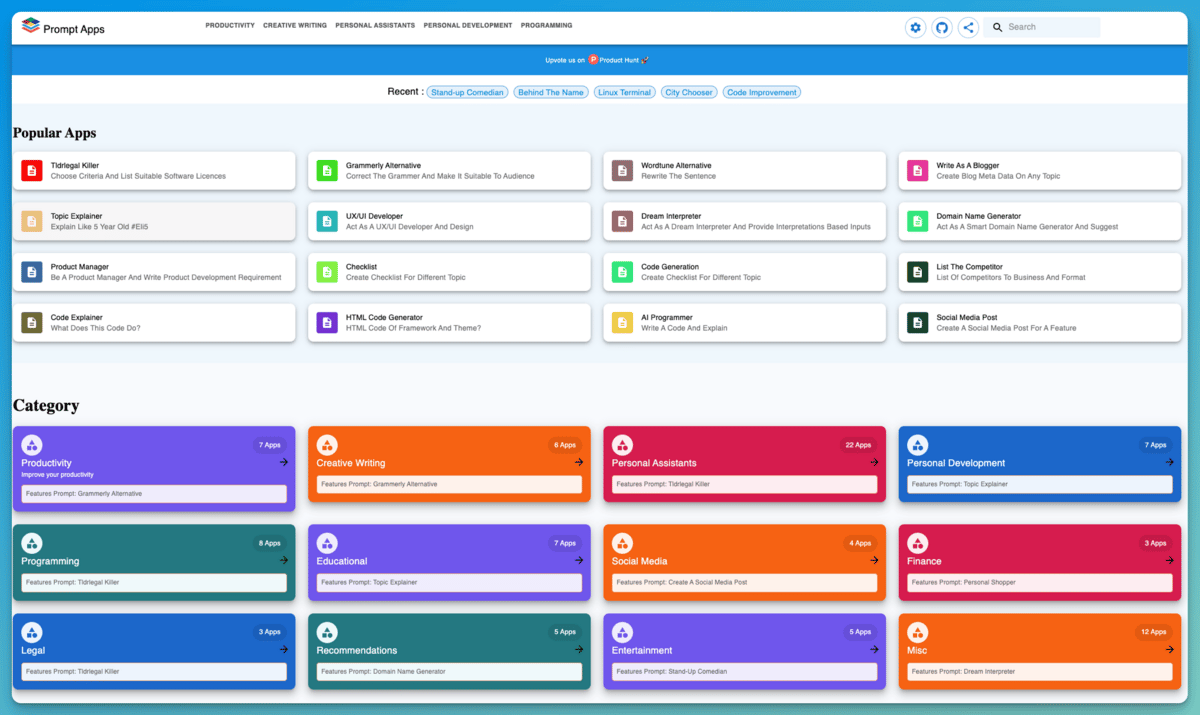Click the Creative Writing category shapes icon
Screen dimensions: 1200x715
click(327, 445)
